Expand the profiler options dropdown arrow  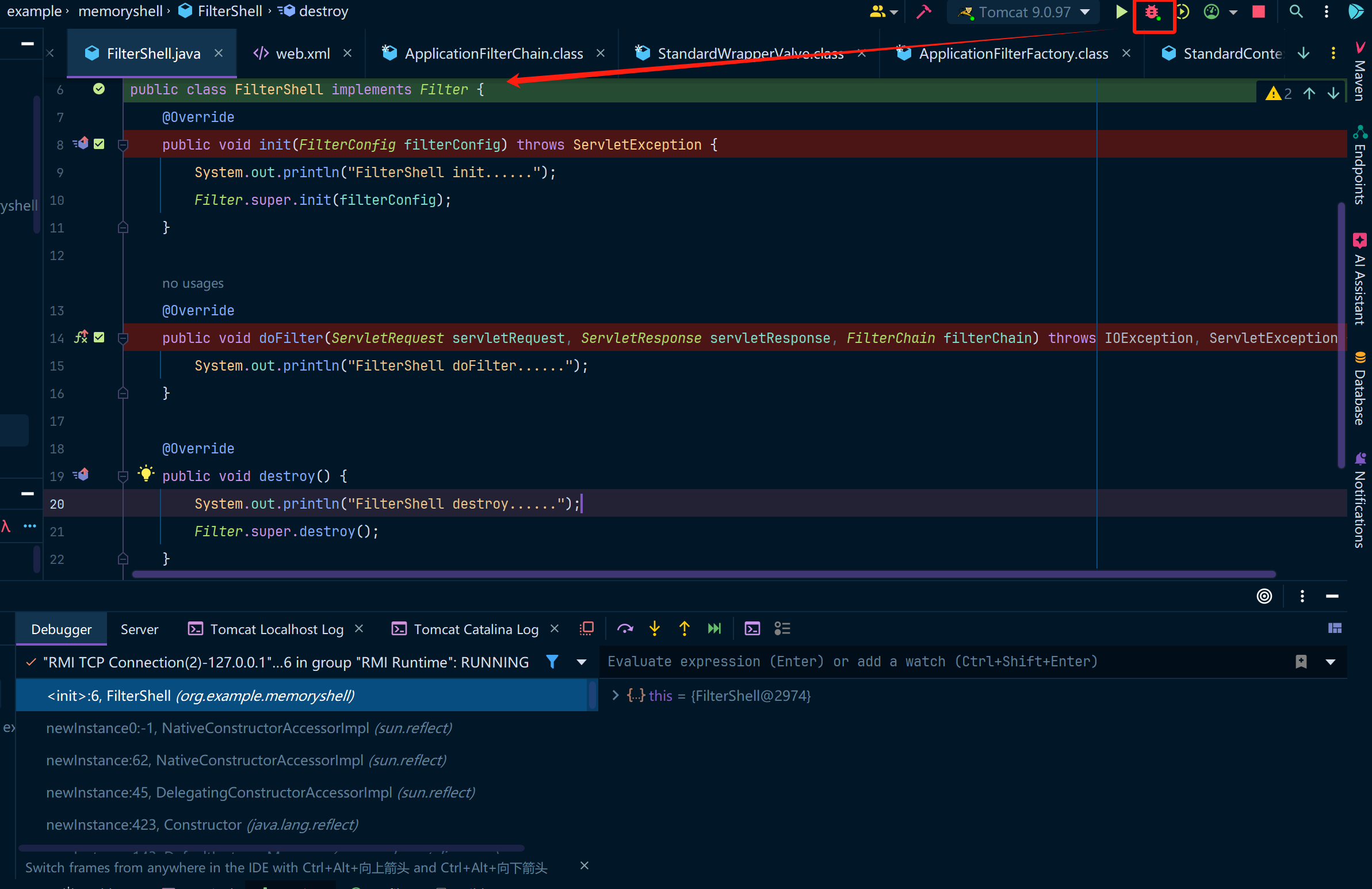pyautogui.click(x=1232, y=13)
